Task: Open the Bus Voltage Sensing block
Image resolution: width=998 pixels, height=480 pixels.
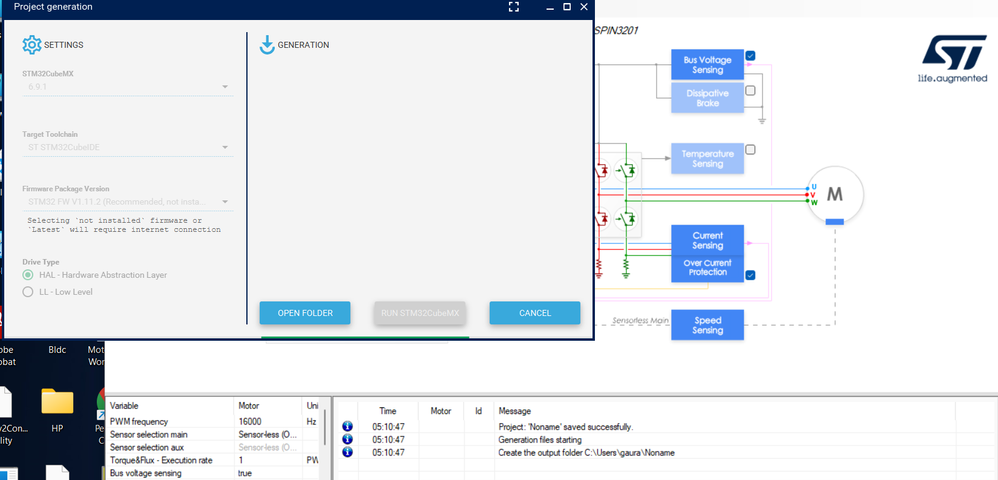Action: point(707,64)
